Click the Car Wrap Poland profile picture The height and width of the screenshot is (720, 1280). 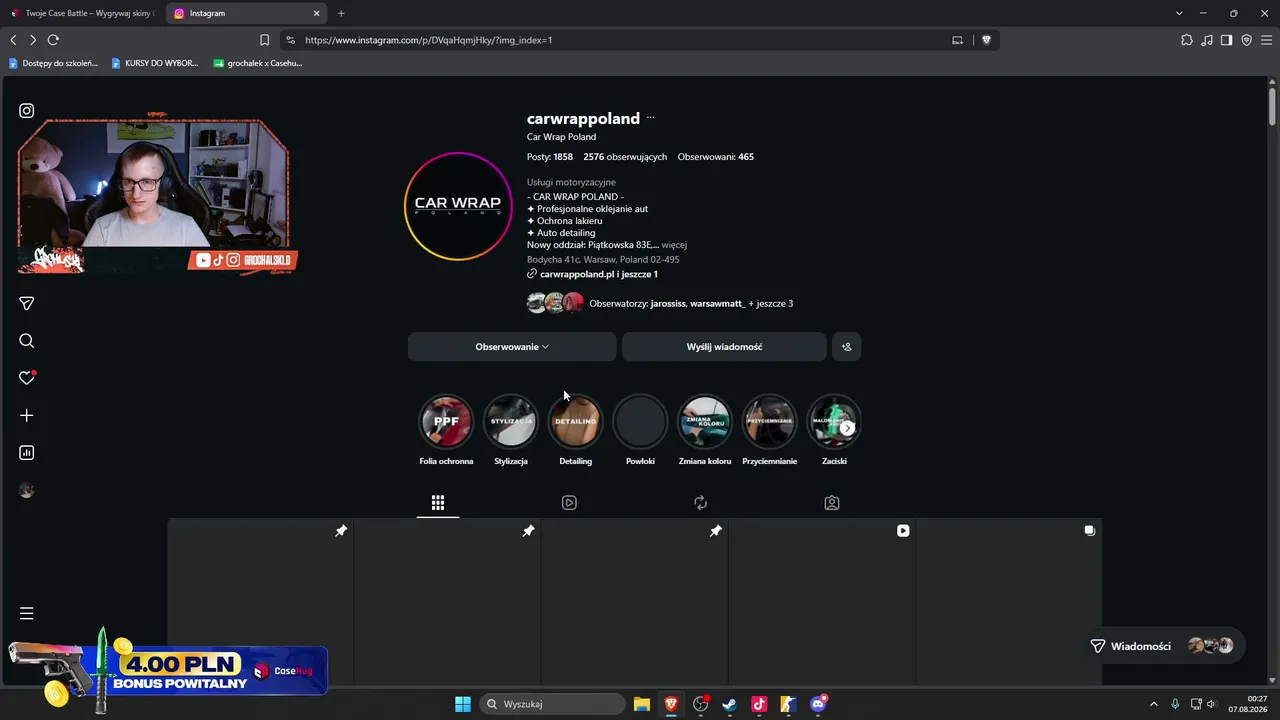pos(458,206)
